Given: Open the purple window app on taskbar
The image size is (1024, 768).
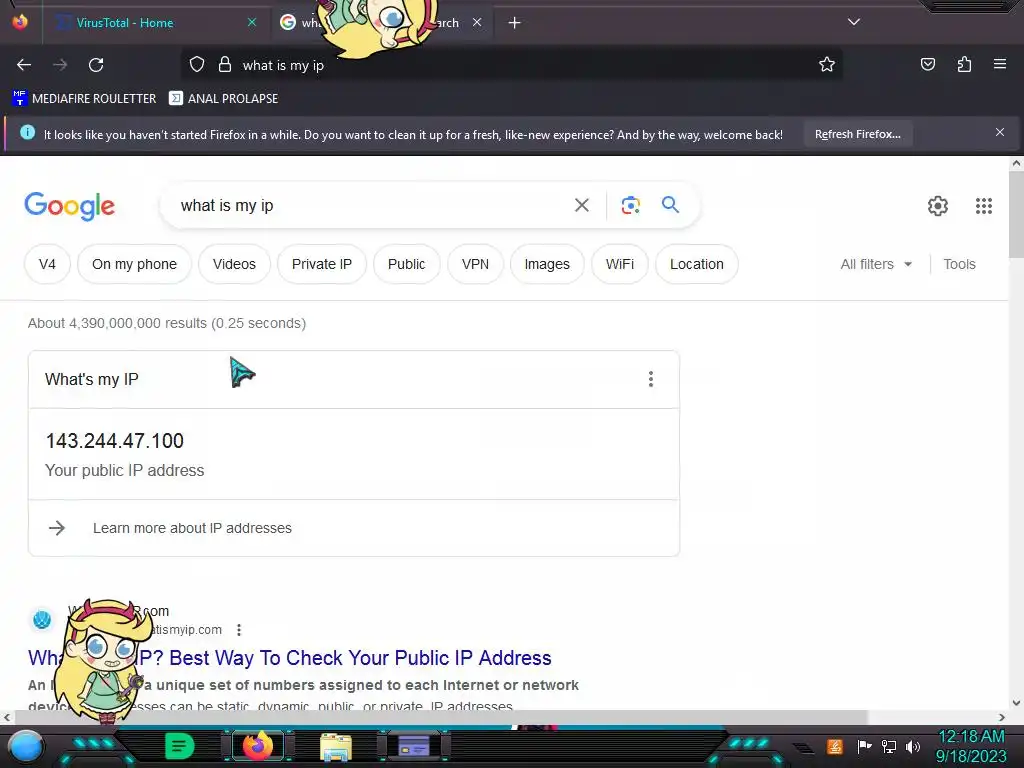Looking at the screenshot, I should [414, 746].
